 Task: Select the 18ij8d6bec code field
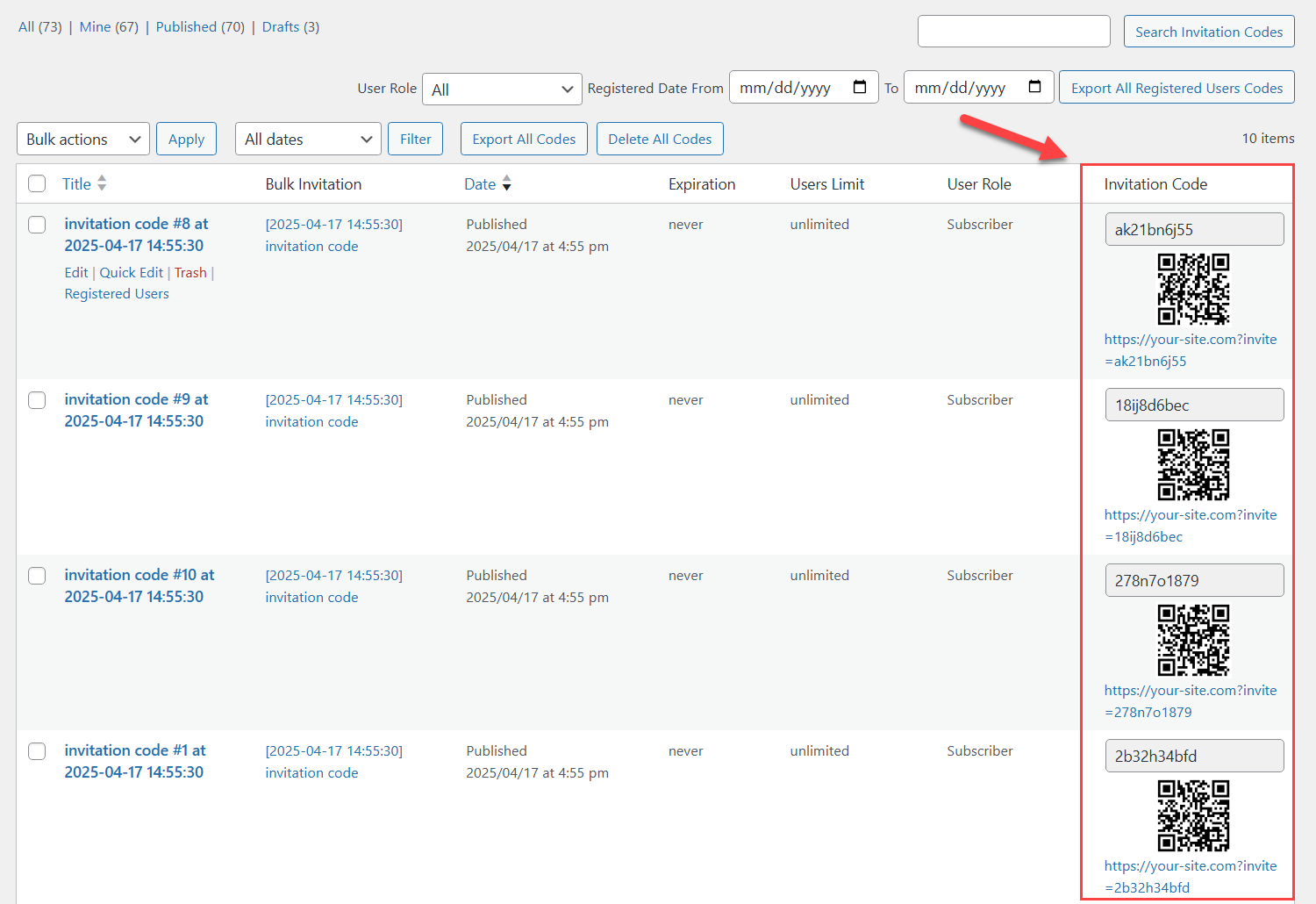[x=1194, y=405]
